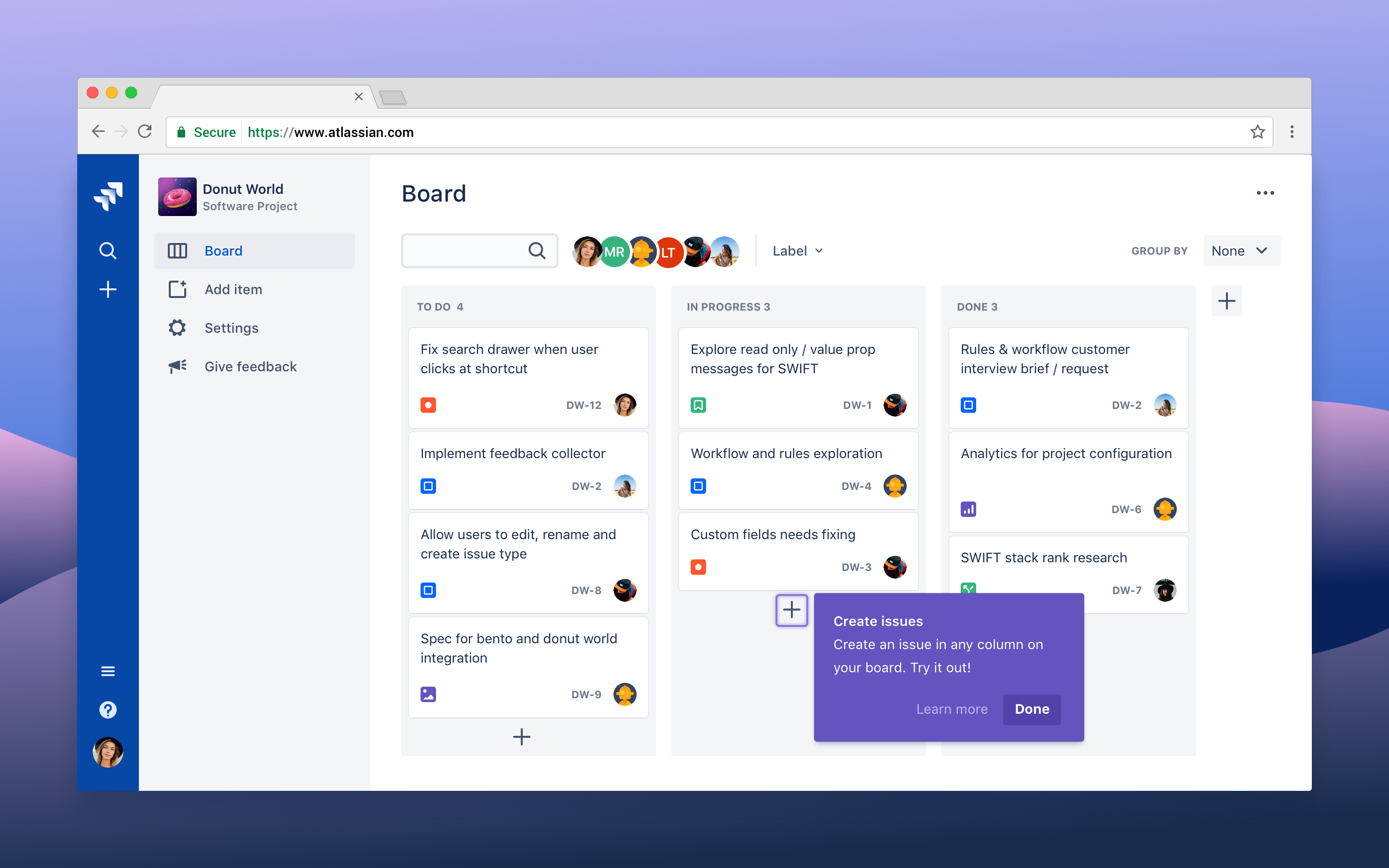Open search from the blue sidebar
1389x868 pixels.
108,250
